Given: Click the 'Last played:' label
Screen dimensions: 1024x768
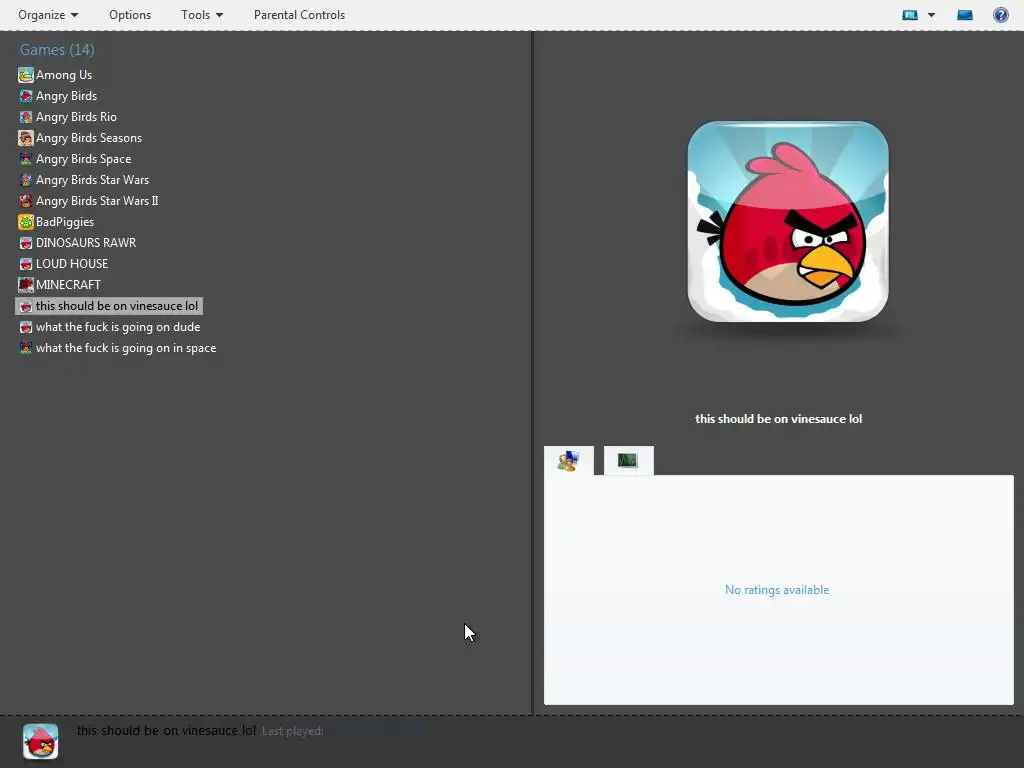Looking at the screenshot, I should (293, 731).
